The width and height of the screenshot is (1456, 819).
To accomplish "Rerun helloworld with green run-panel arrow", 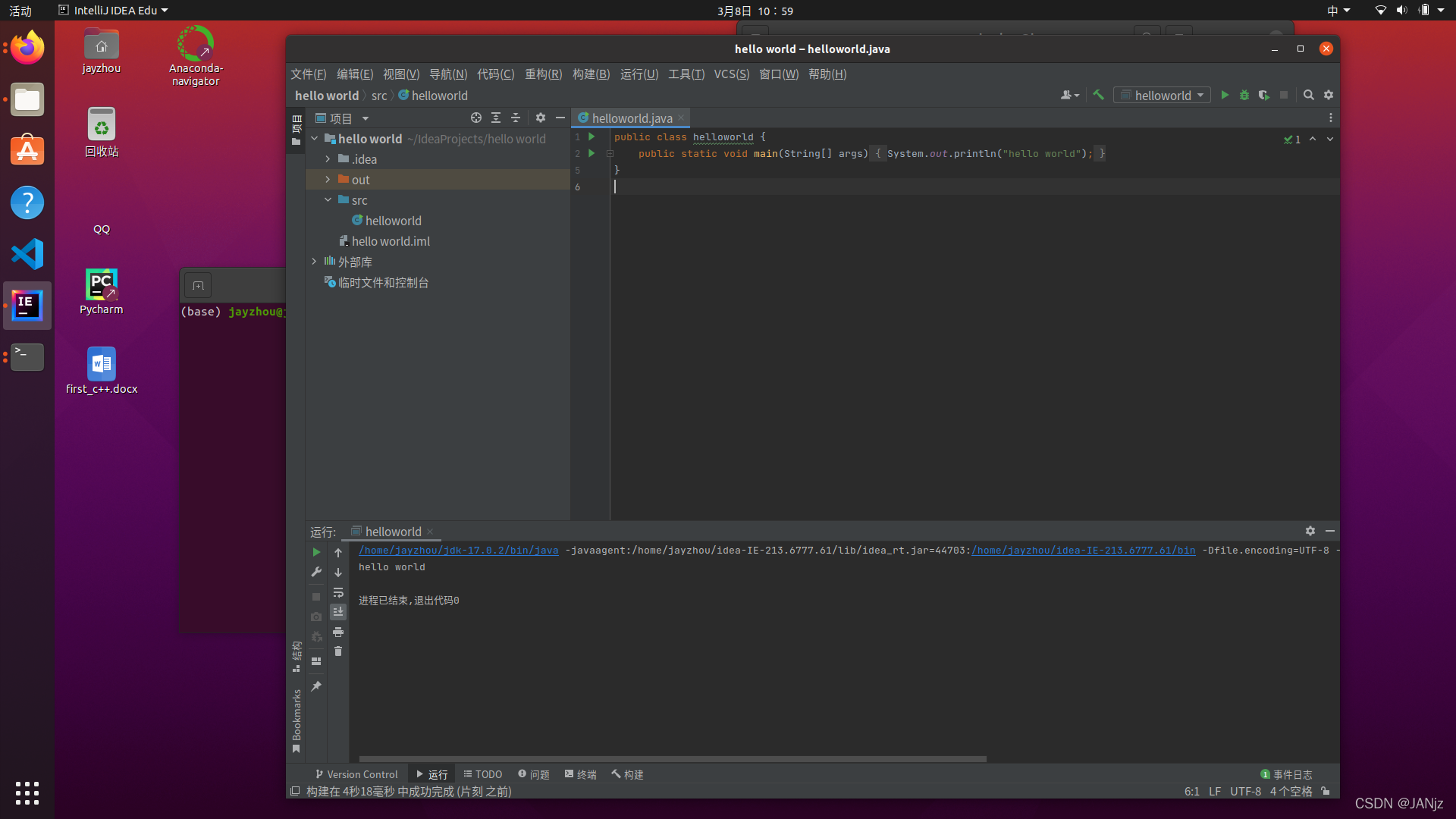I will click(316, 552).
